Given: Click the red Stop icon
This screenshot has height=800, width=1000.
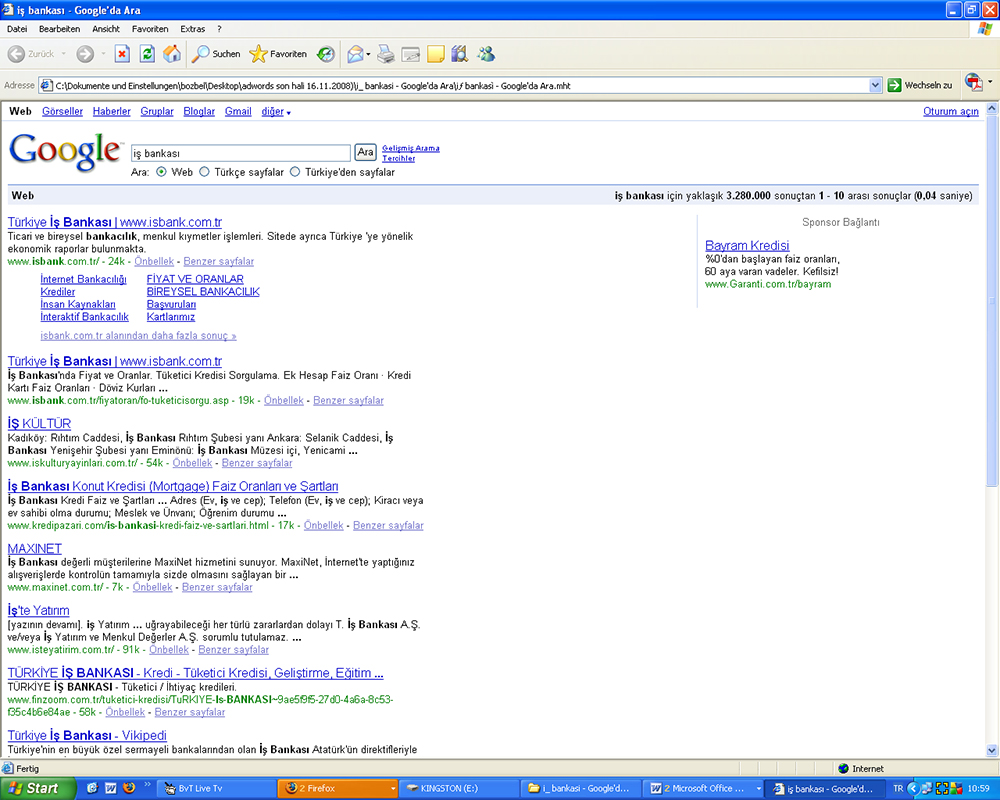Looking at the screenshot, I should click(x=122, y=54).
